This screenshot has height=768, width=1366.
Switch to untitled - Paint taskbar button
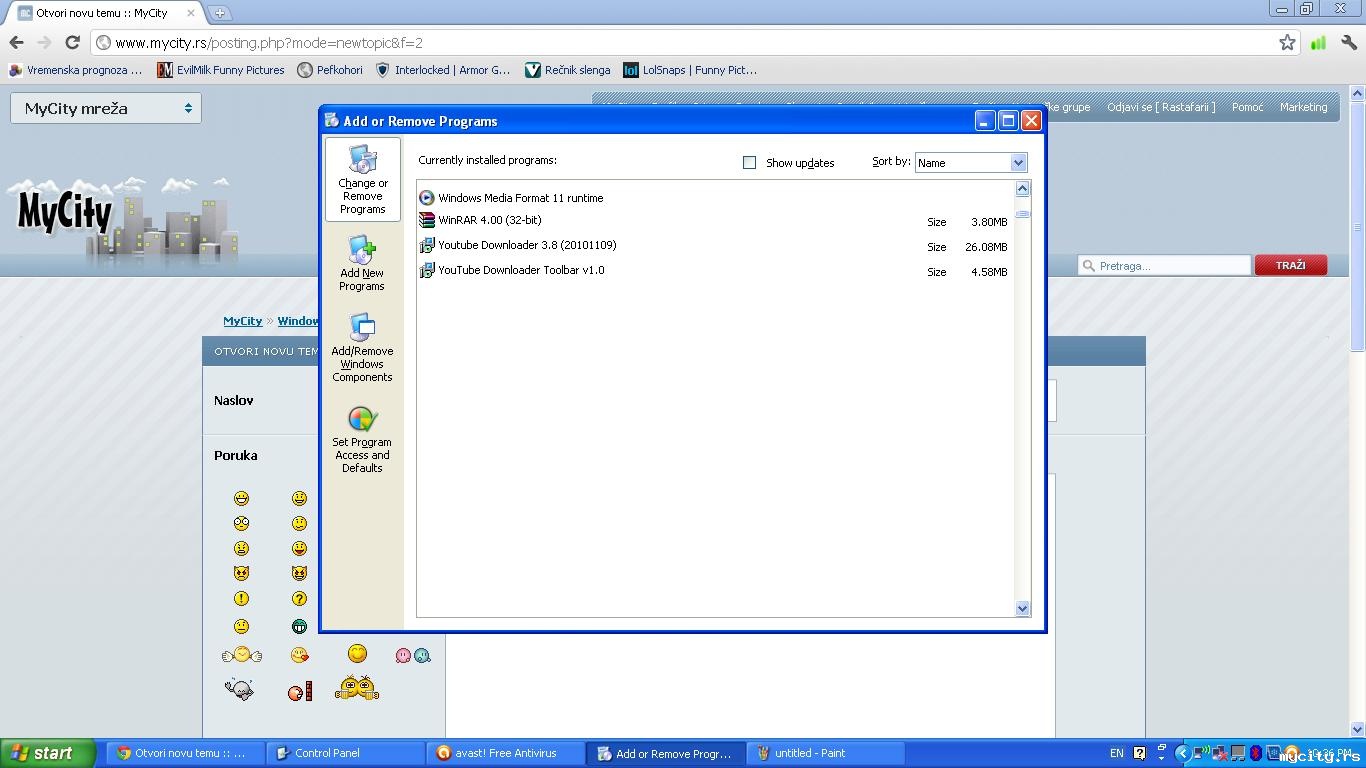point(826,753)
